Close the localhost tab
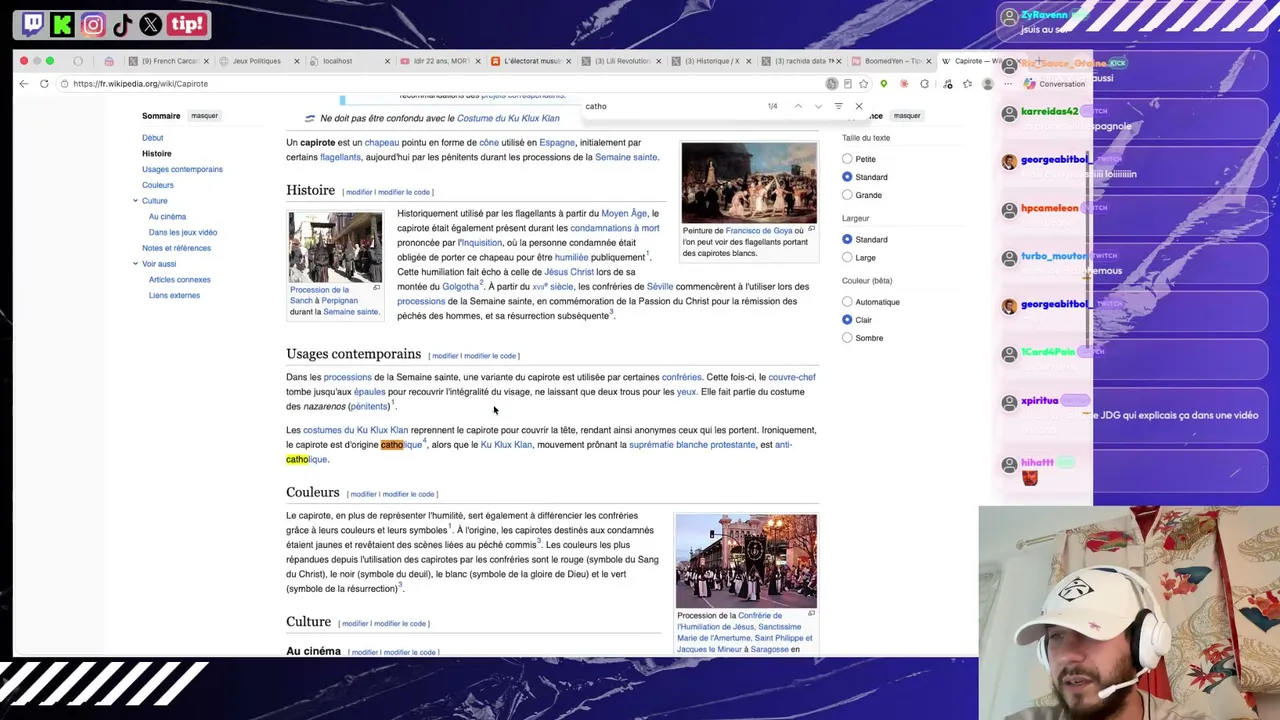Image resolution: width=1280 pixels, height=720 pixels. [387, 61]
